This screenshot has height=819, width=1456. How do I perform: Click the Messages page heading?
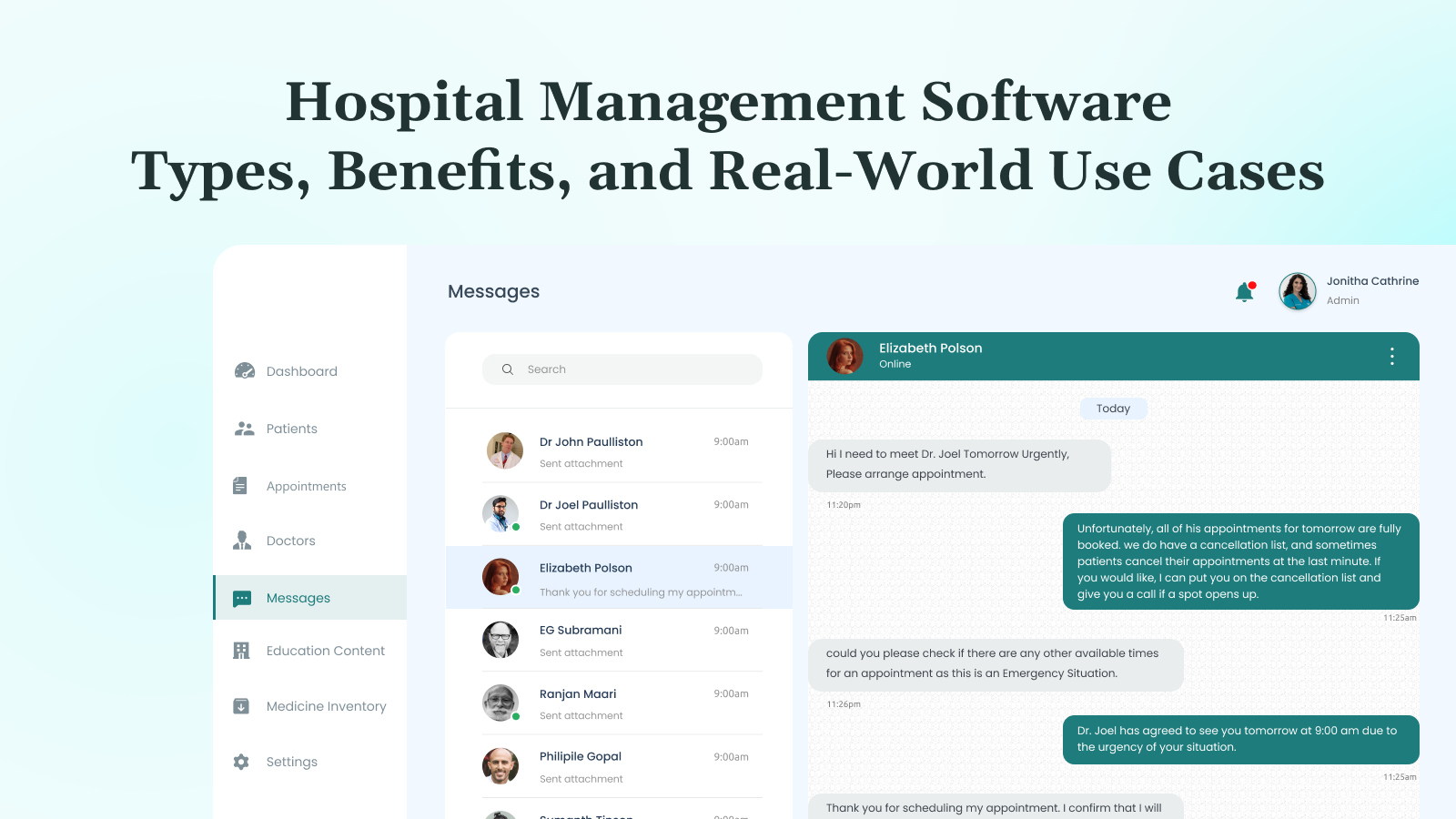[493, 292]
